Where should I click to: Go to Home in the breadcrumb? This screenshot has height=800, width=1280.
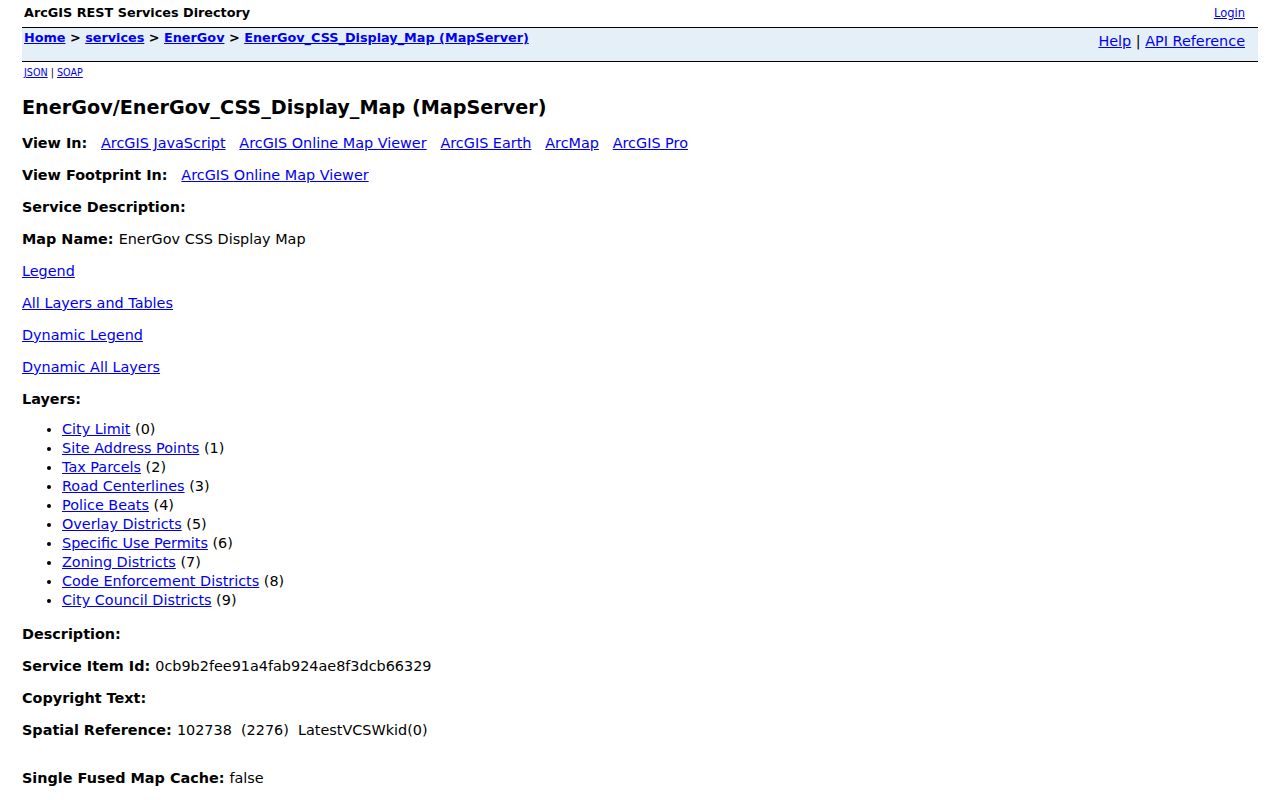45,38
